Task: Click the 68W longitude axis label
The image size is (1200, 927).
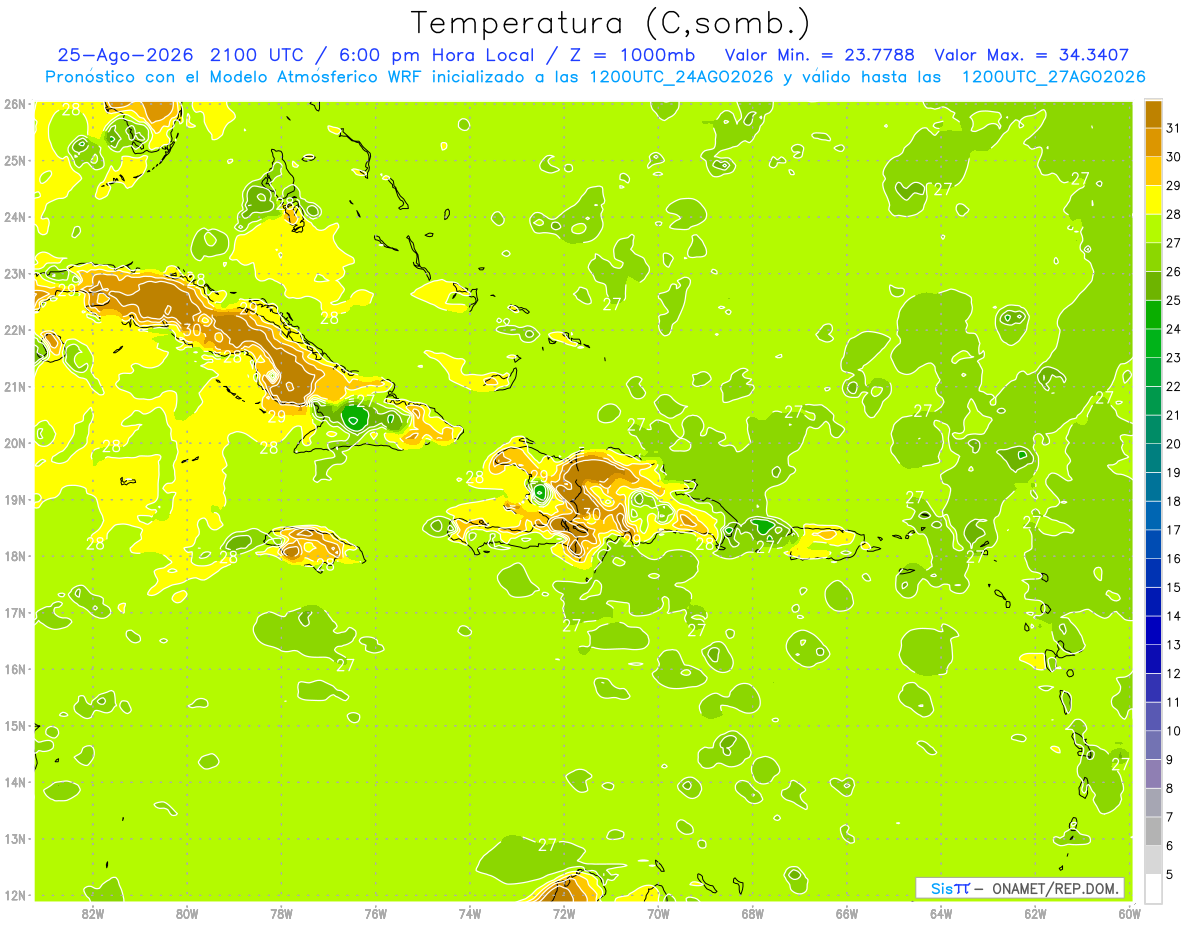Action: [x=753, y=913]
